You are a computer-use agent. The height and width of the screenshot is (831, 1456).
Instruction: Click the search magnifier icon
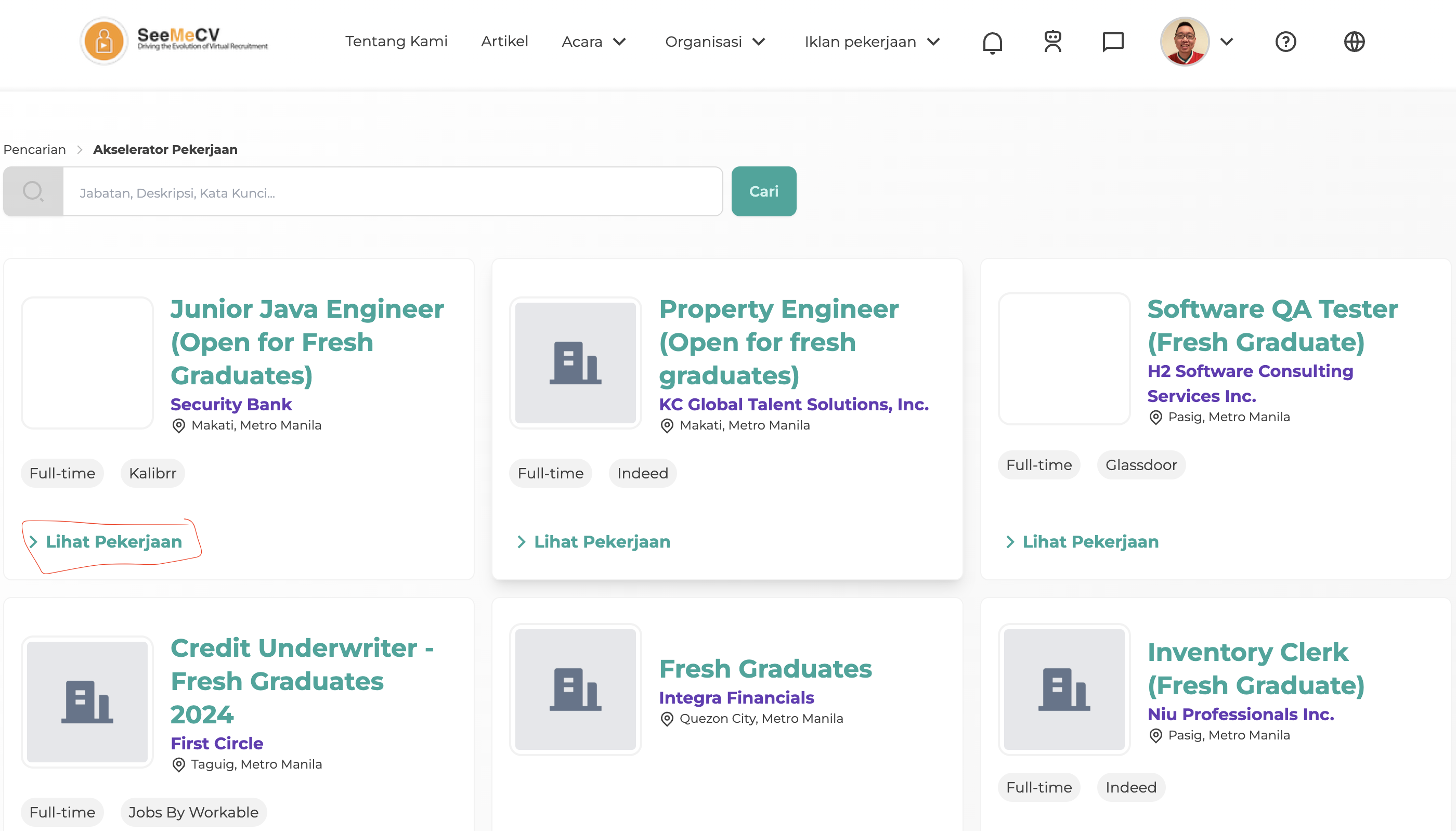pyautogui.click(x=33, y=191)
